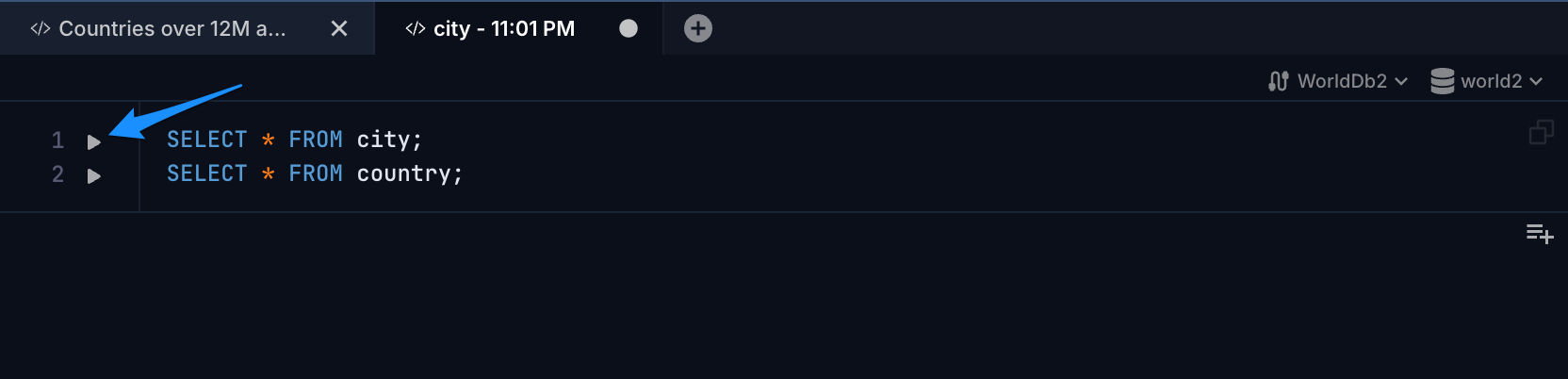
Task: Open a new query tab with the plus icon
Action: coord(697,28)
